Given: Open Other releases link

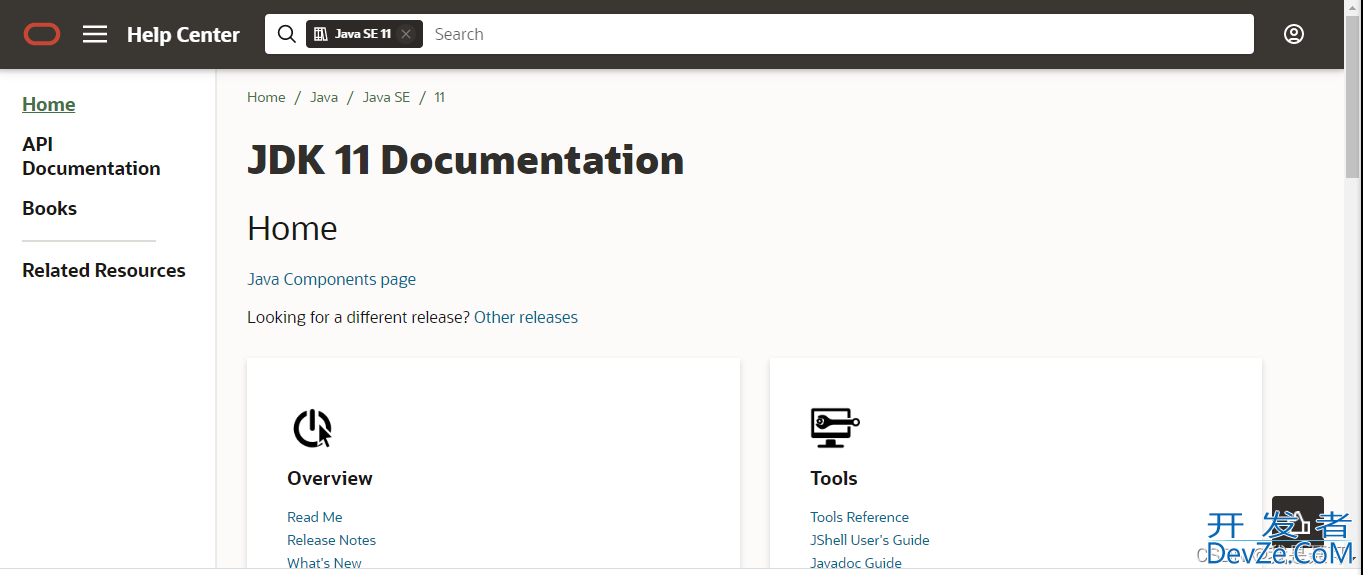Looking at the screenshot, I should pos(526,317).
